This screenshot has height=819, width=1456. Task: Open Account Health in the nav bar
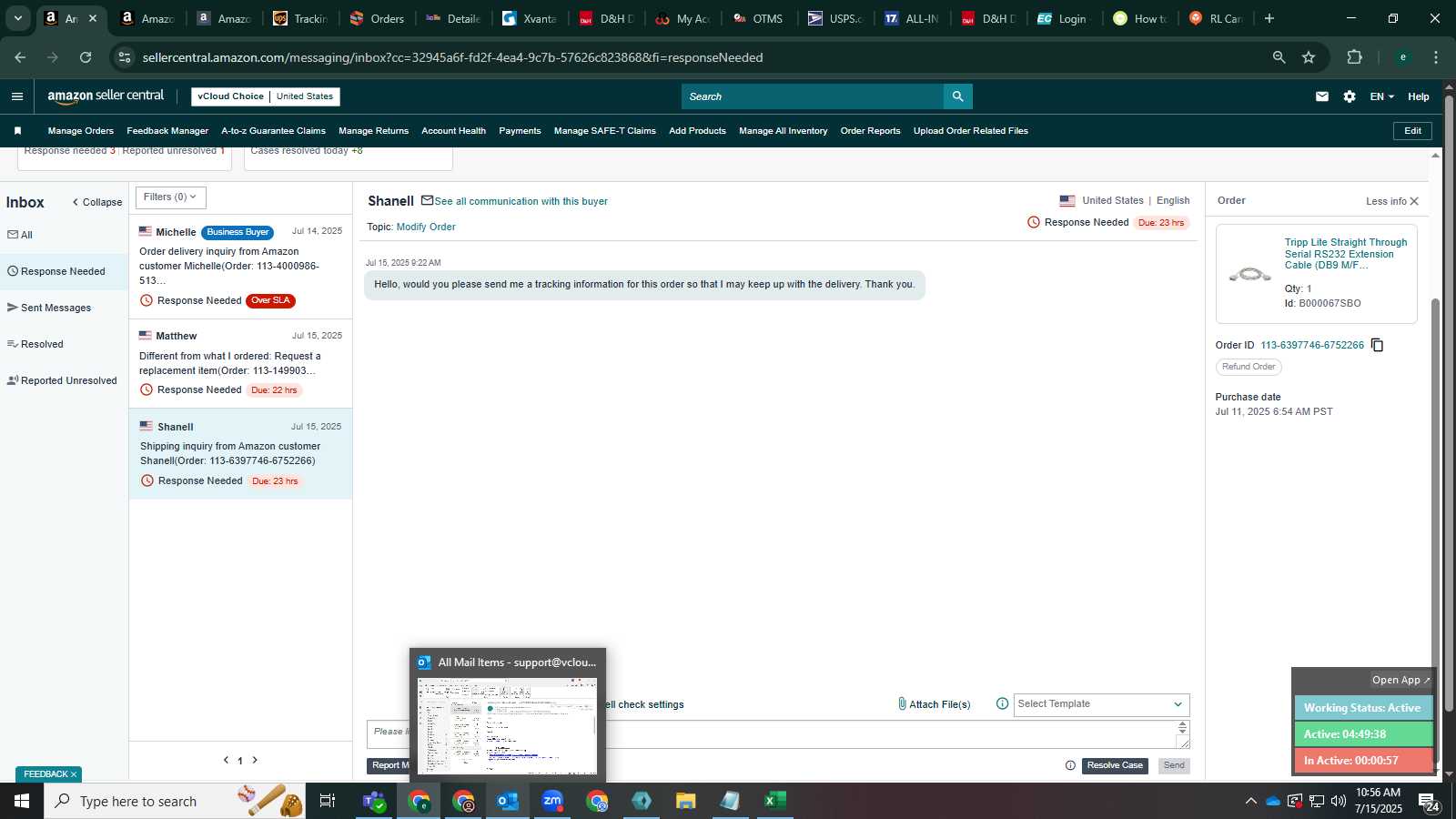pos(453,131)
